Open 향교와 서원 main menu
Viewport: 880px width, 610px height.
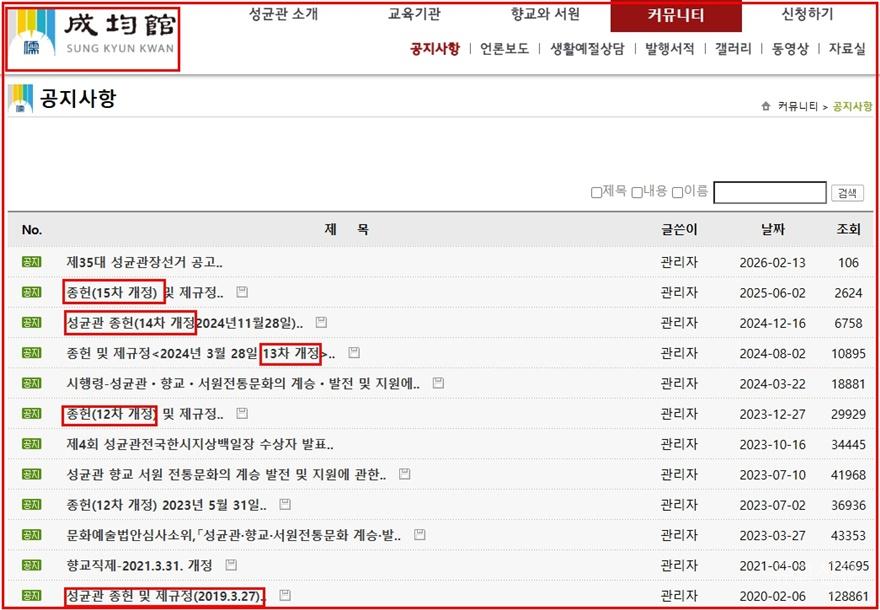[x=545, y=15]
